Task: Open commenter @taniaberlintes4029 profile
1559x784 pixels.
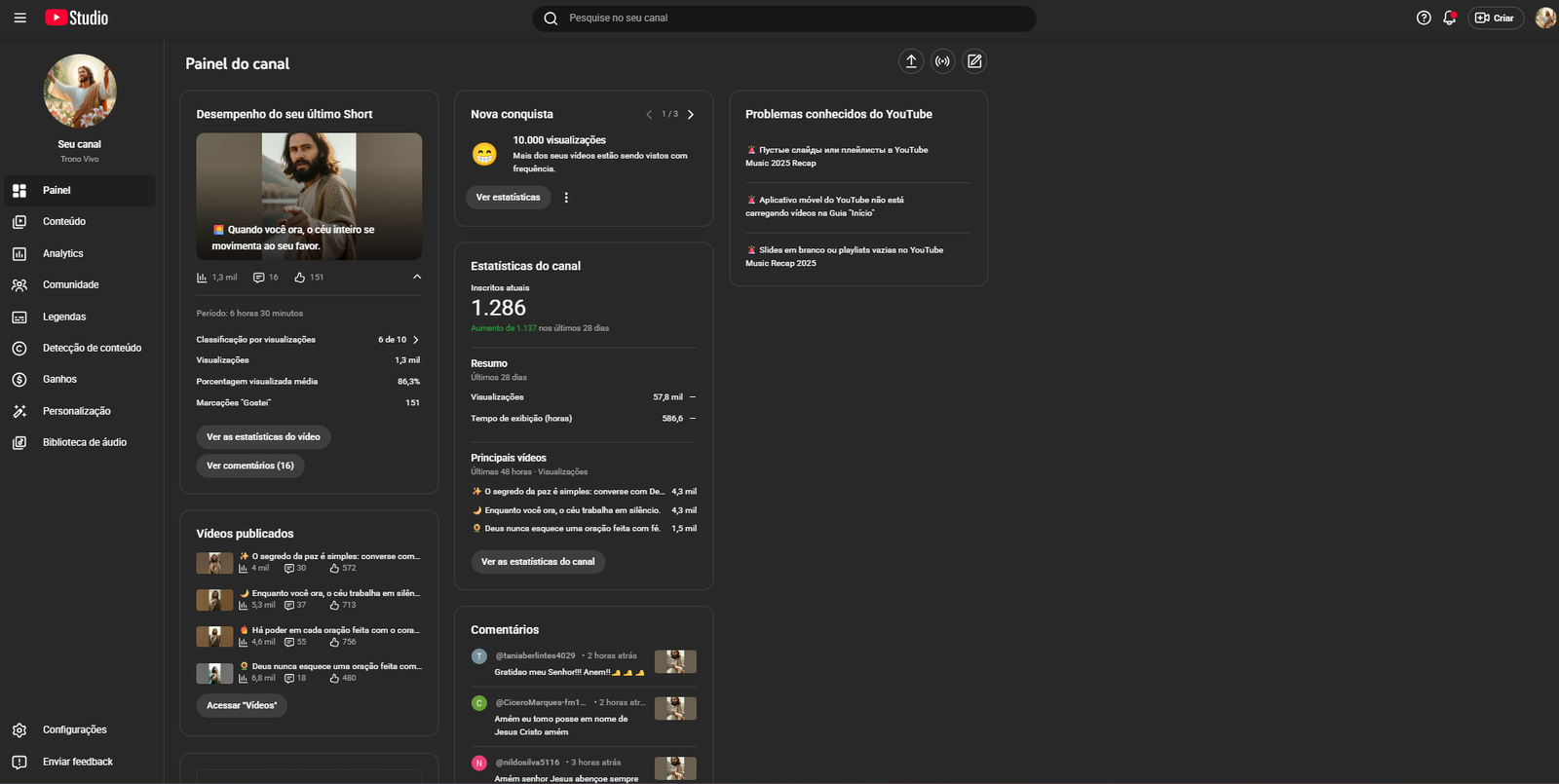Action: pyautogui.click(x=535, y=655)
